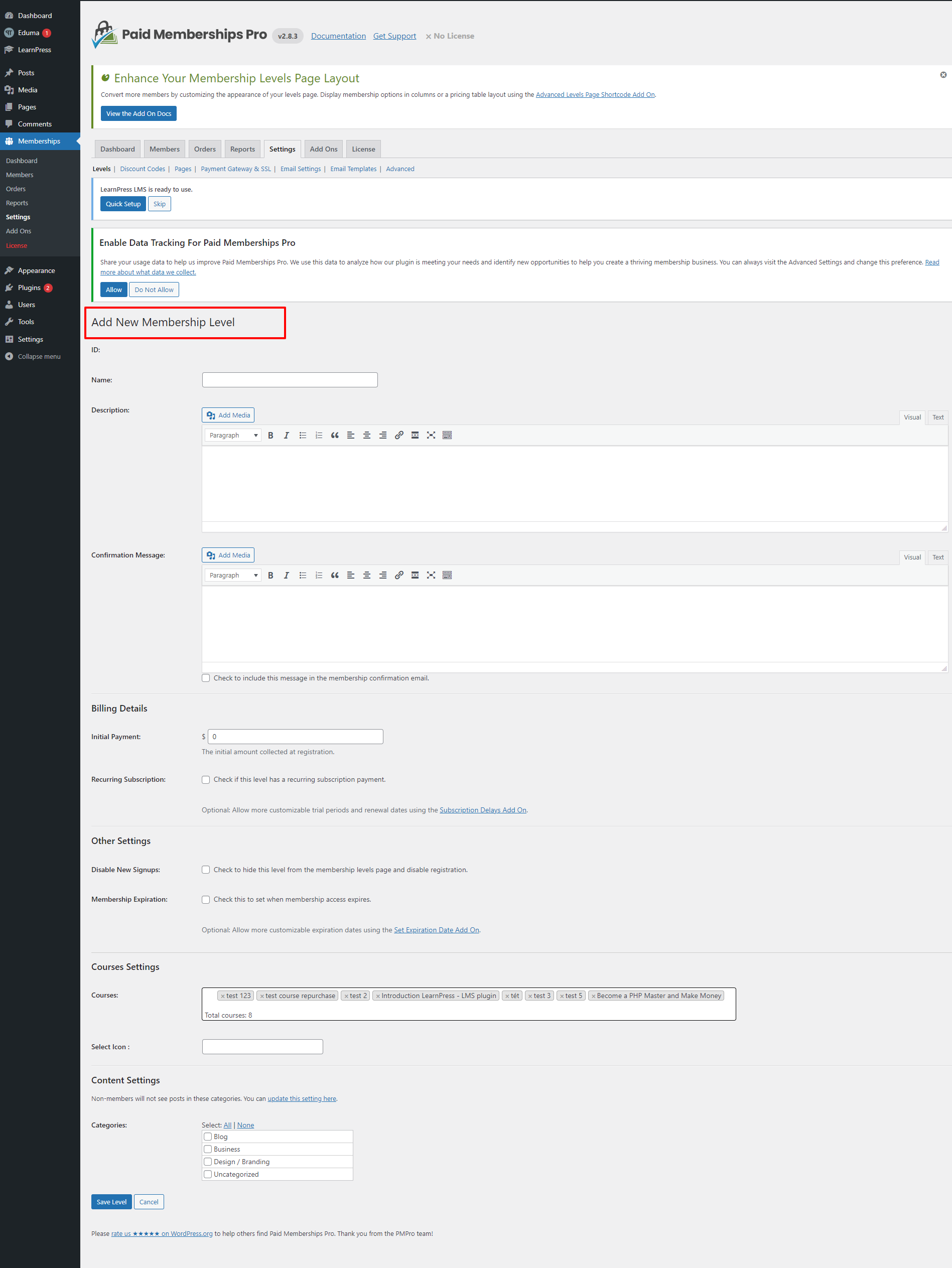
Task: Tick the Uncategorized category checkbox
Action: tap(208, 1175)
